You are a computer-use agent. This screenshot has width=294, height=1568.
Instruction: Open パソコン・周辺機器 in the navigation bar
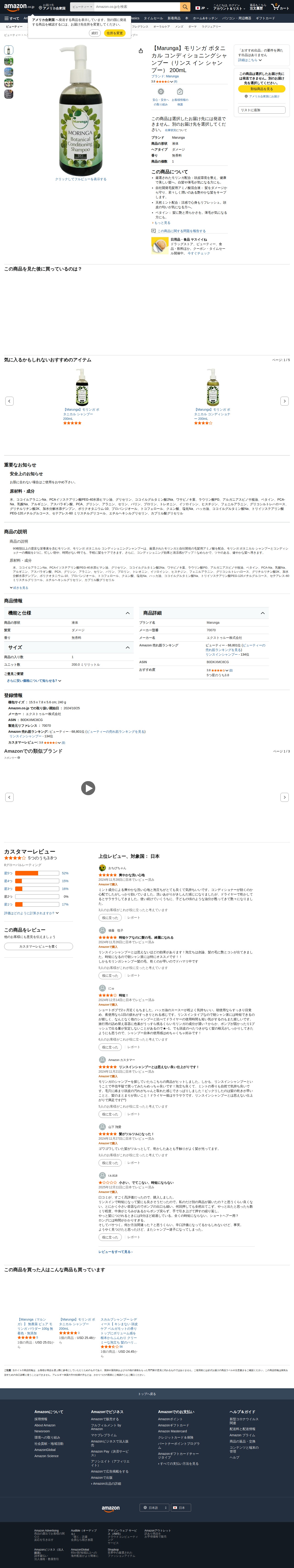237,18
